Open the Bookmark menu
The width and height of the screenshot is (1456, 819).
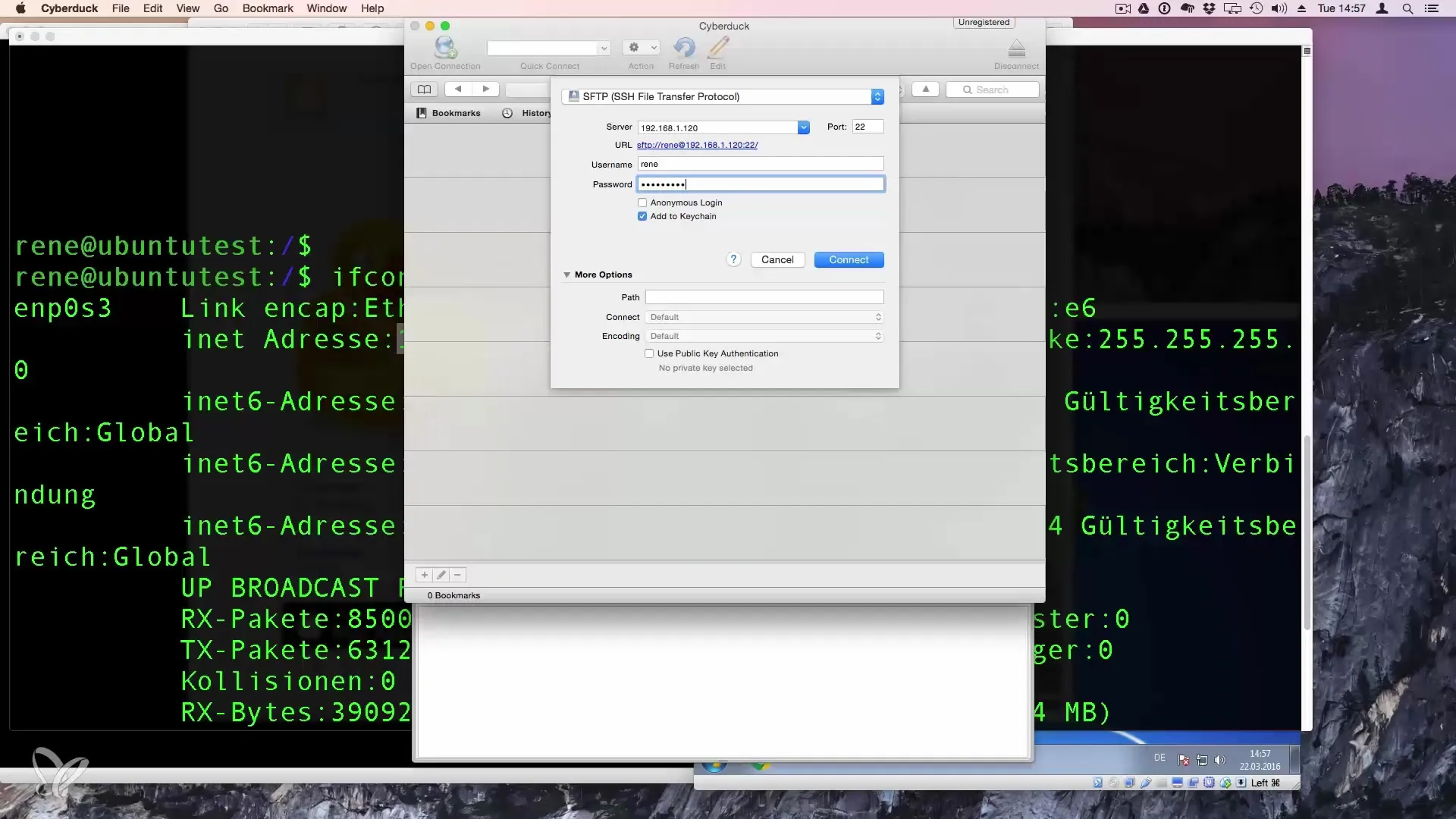pyautogui.click(x=268, y=8)
